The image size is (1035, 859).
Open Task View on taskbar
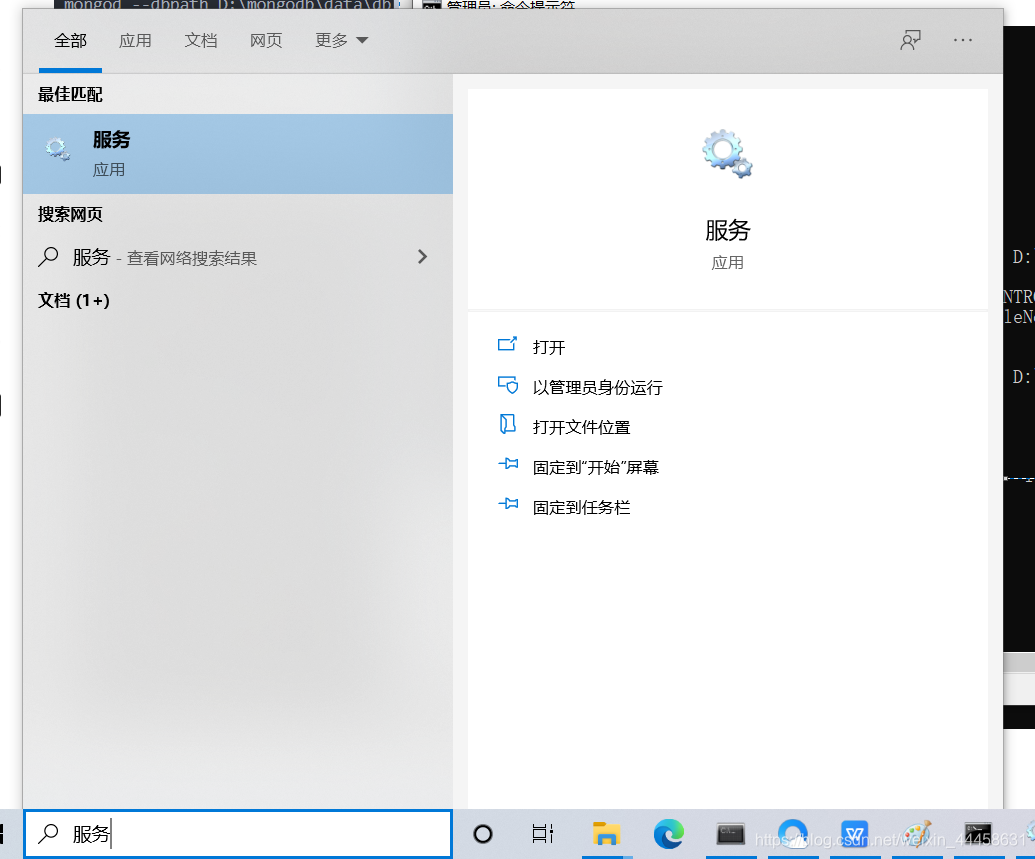click(x=543, y=834)
